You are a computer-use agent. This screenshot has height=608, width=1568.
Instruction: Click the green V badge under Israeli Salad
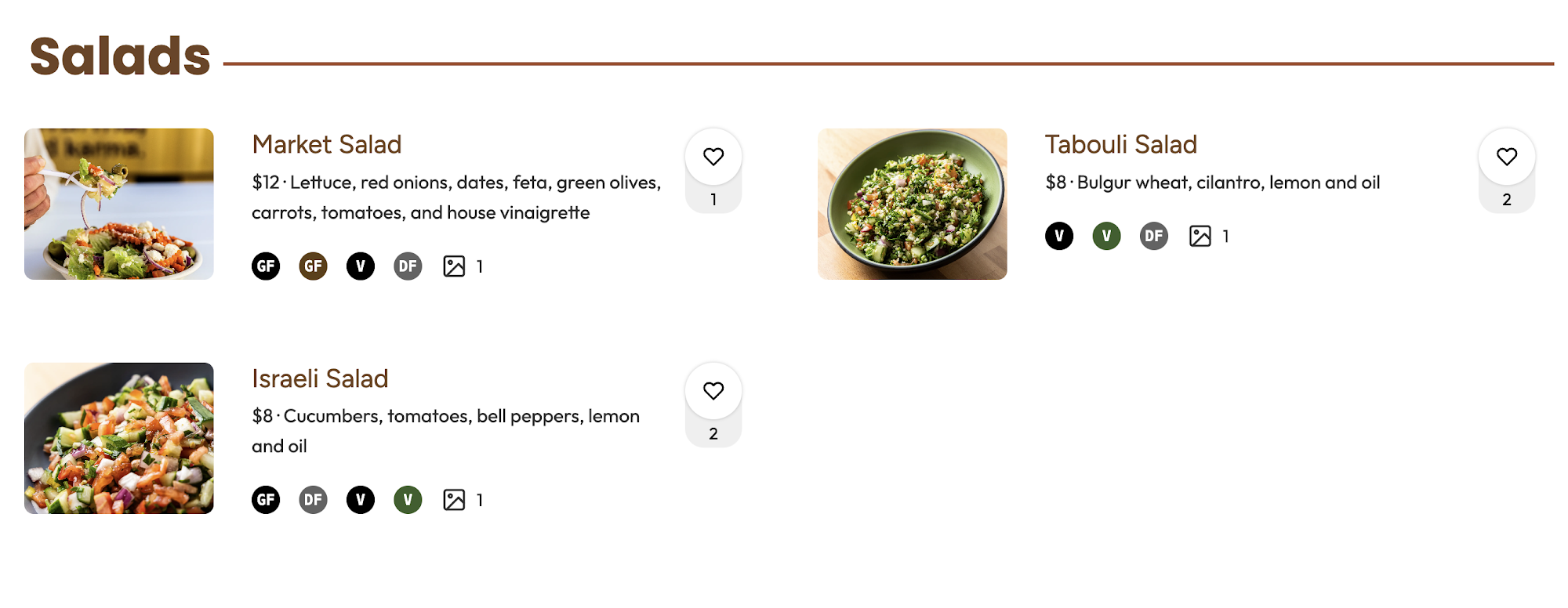click(408, 500)
